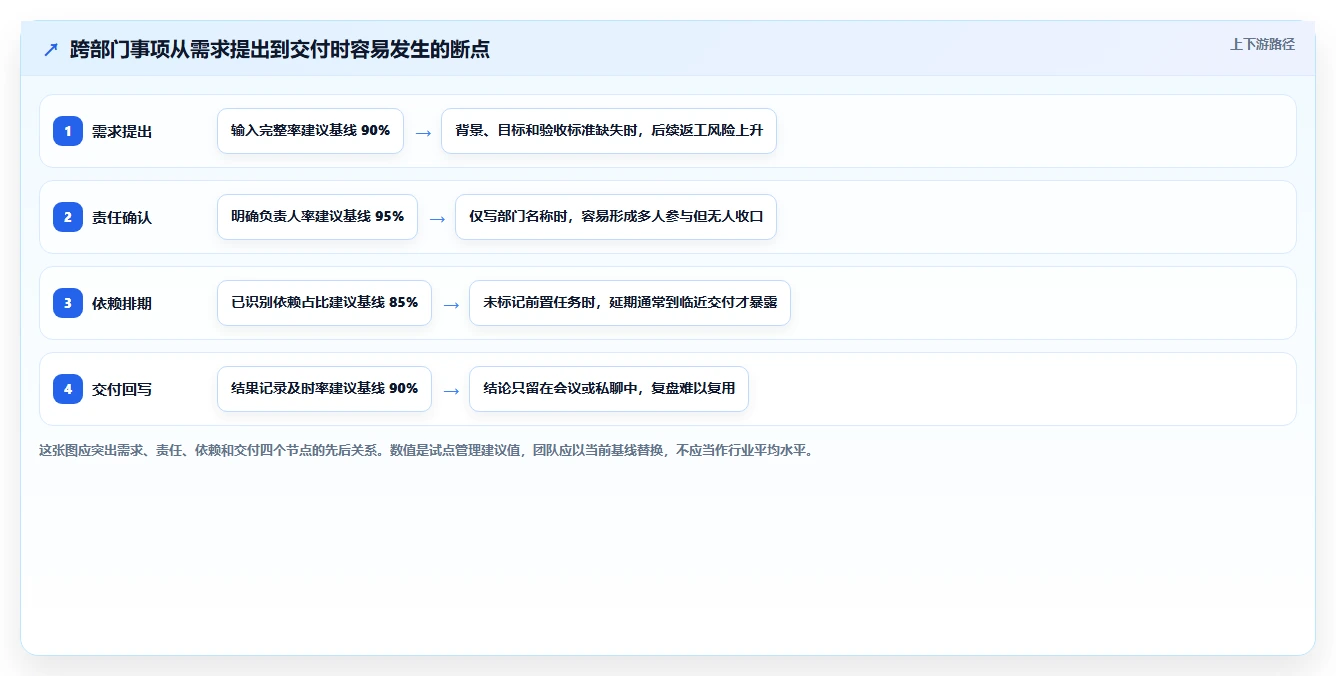Click the footnote text starting with 这张图应突出
This screenshot has height=676, width=1336.
[x=428, y=450]
